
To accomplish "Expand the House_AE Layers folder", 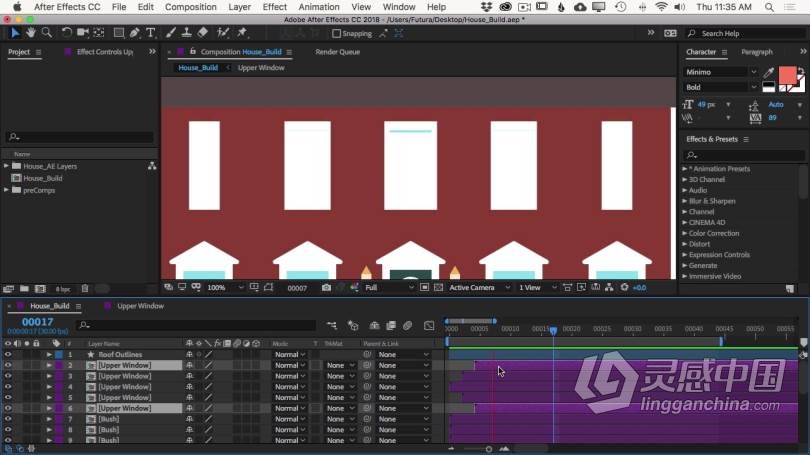I will [7, 166].
